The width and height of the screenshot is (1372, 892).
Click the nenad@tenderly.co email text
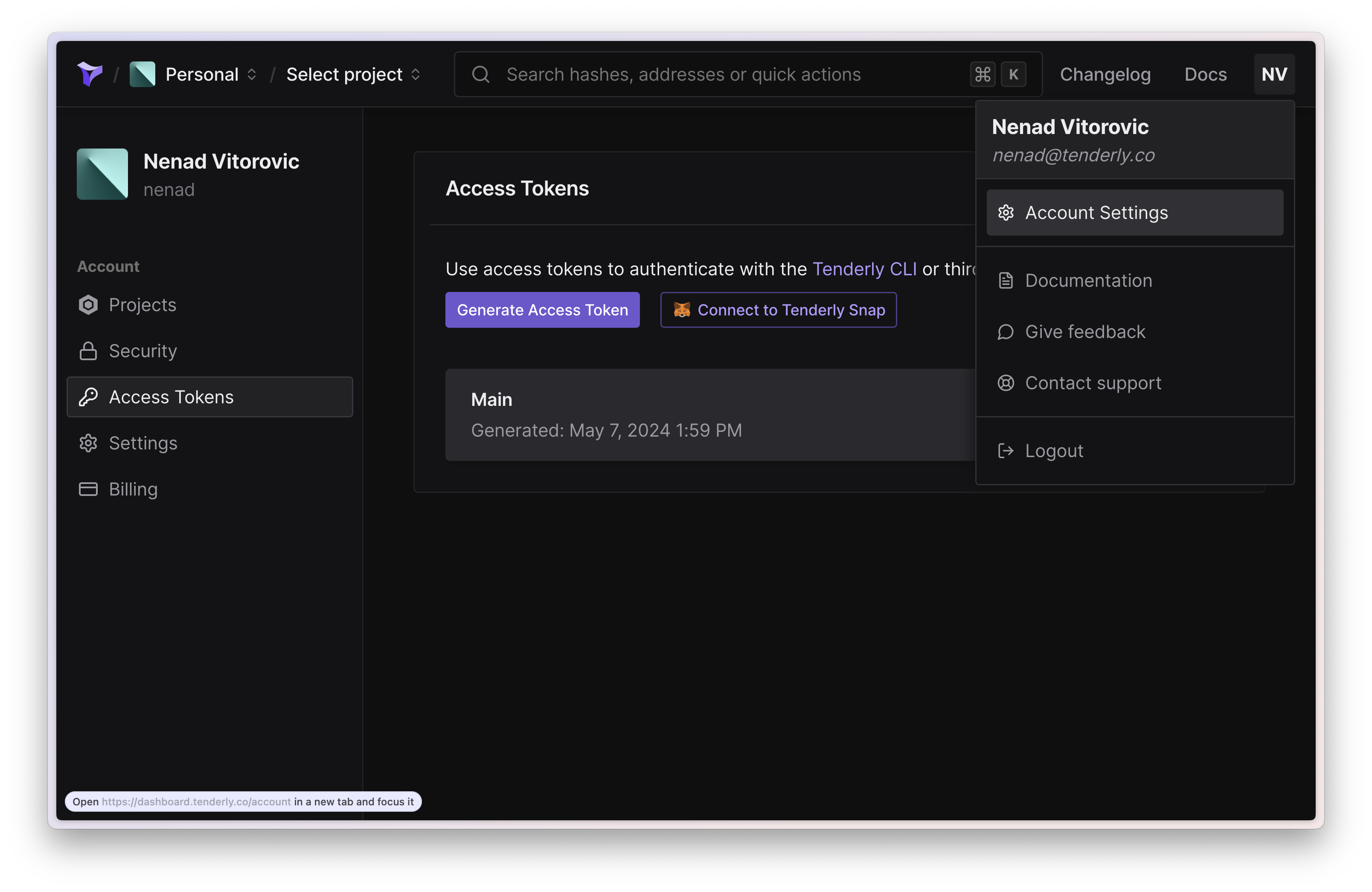(x=1073, y=155)
